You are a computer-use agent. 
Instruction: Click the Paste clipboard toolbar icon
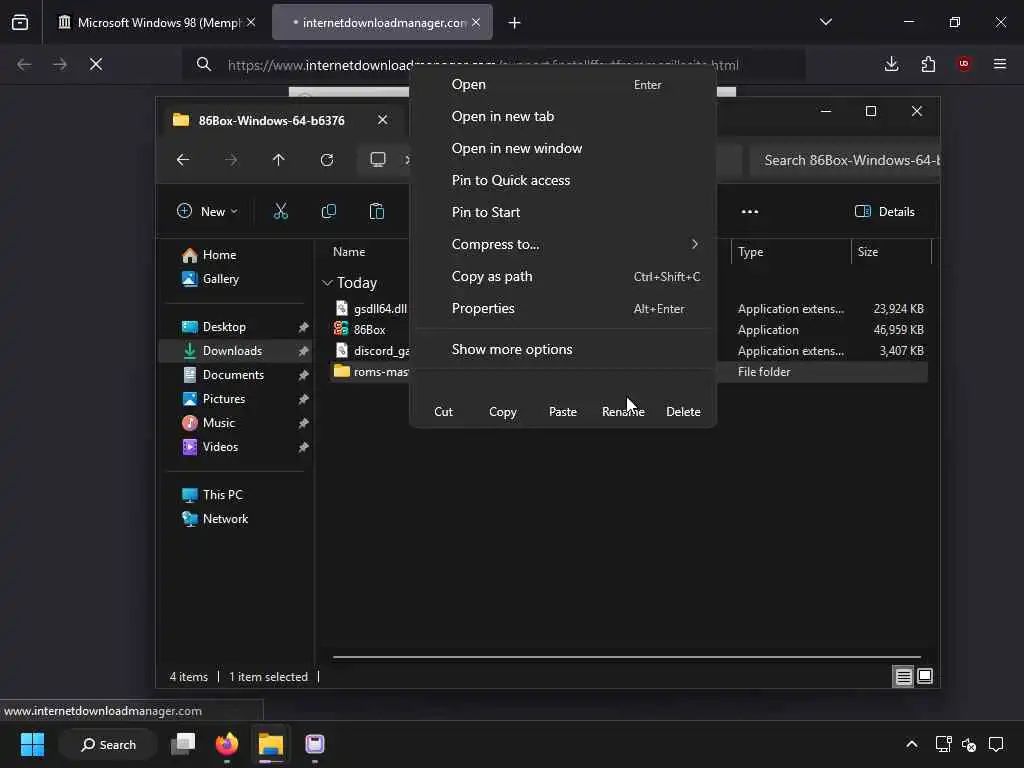377,212
